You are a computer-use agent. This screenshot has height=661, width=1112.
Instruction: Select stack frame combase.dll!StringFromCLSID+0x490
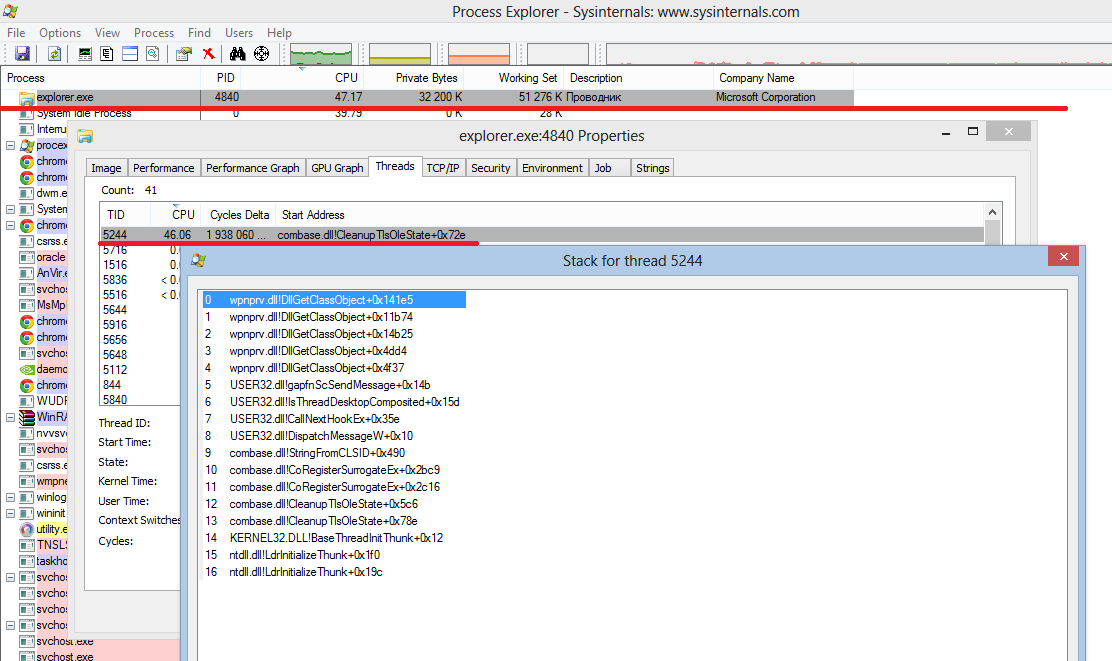[317, 453]
